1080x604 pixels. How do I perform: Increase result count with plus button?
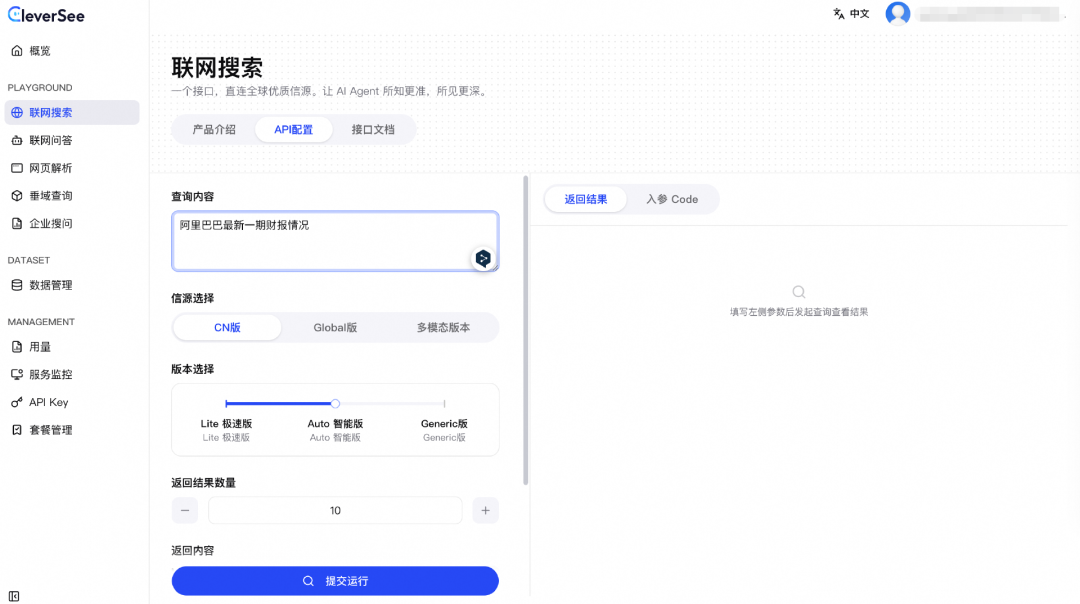click(486, 510)
